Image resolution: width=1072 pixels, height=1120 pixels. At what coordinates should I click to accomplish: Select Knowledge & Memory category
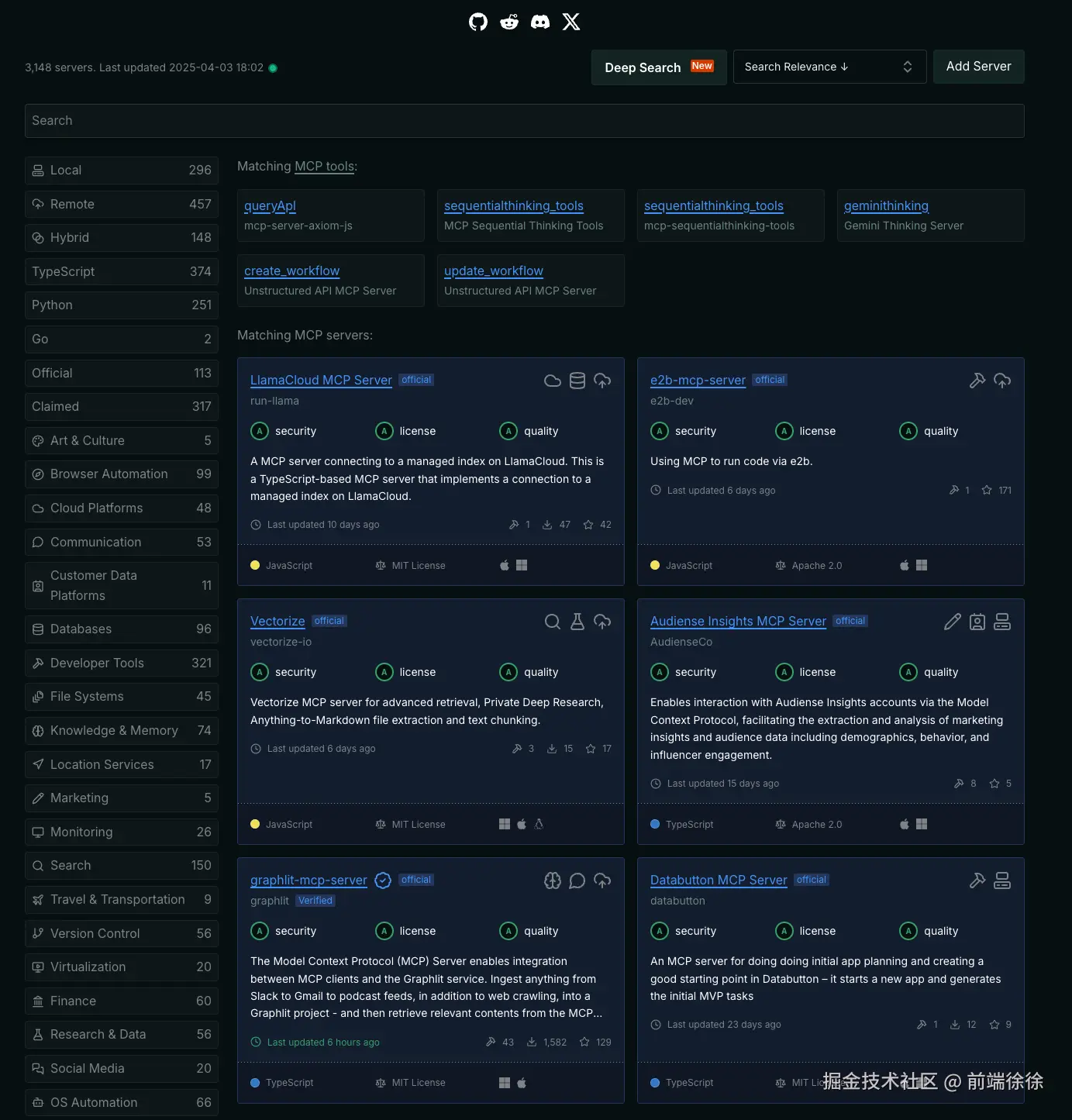[122, 731]
